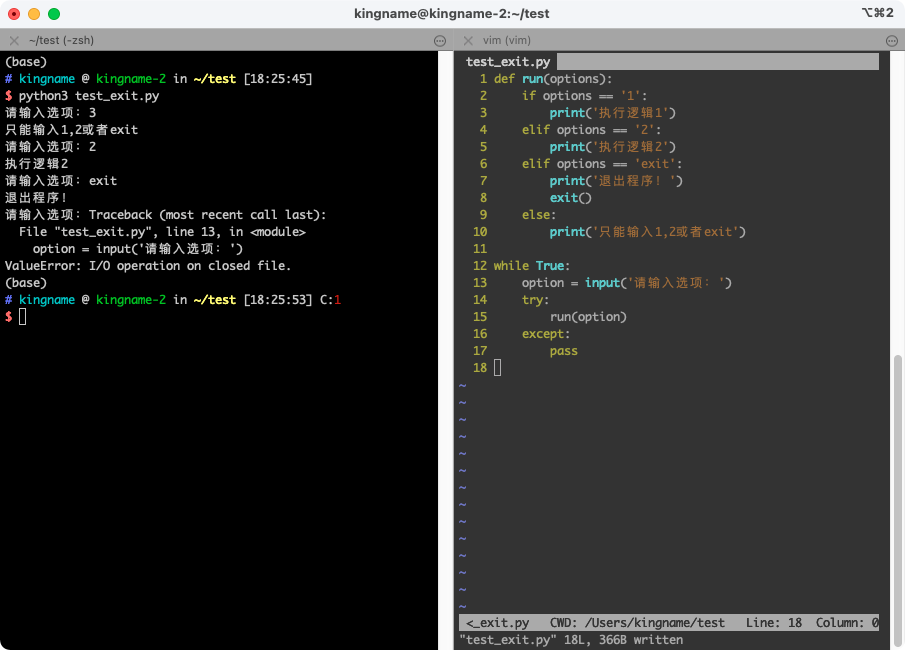Click the red close window button
Viewport: 905px width, 650px height.
pos(14,14)
